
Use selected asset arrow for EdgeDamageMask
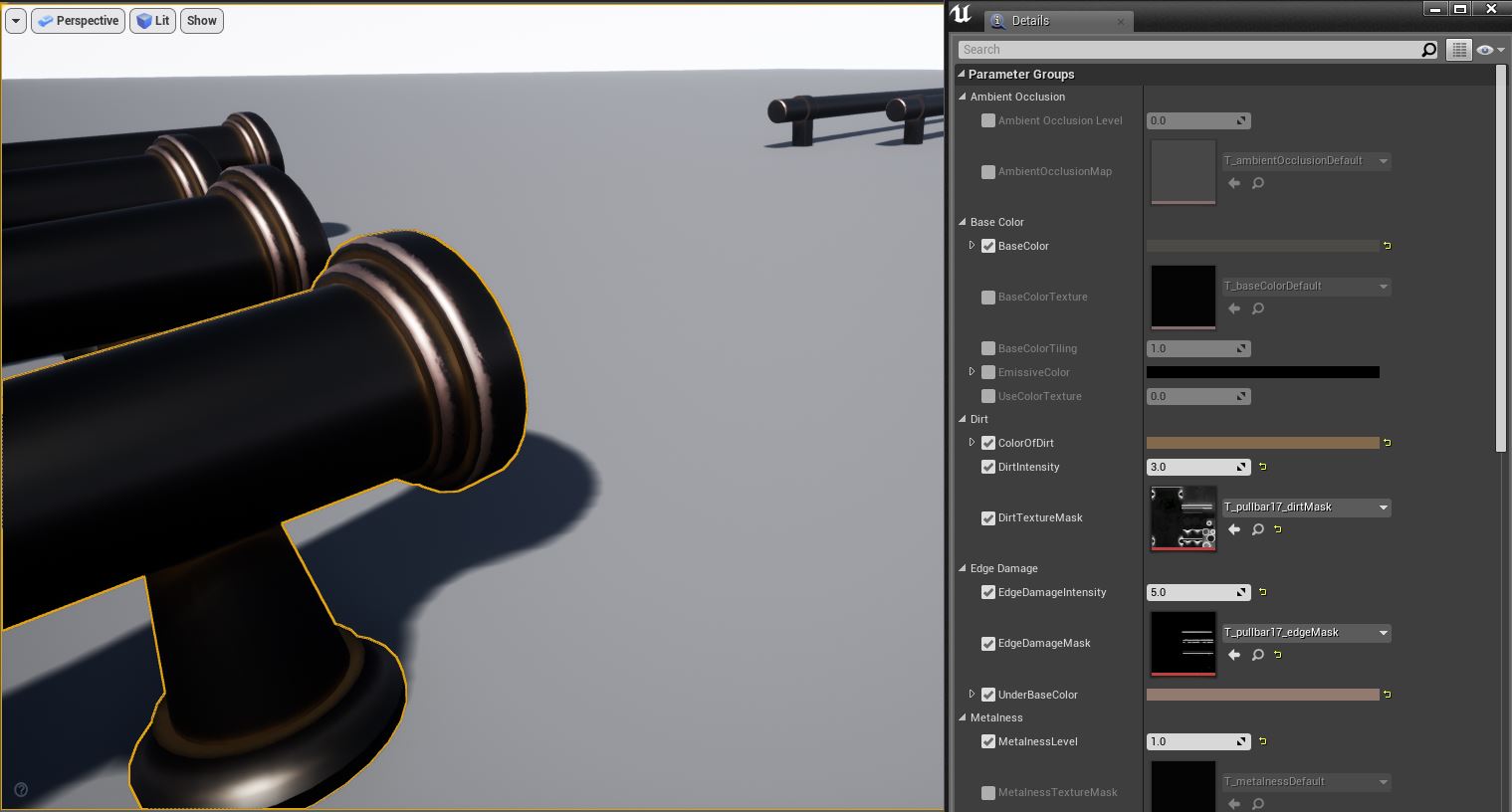(1234, 655)
